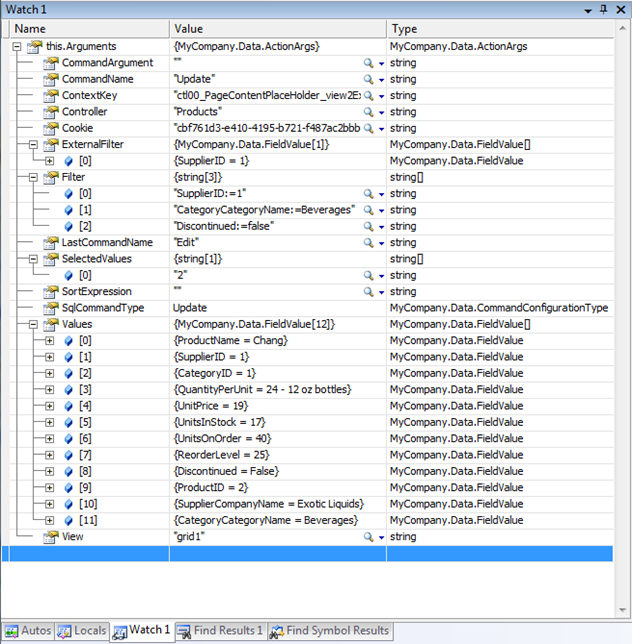632x644 pixels.
Task: Switch to the Locals tab
Action: point(80,630)
